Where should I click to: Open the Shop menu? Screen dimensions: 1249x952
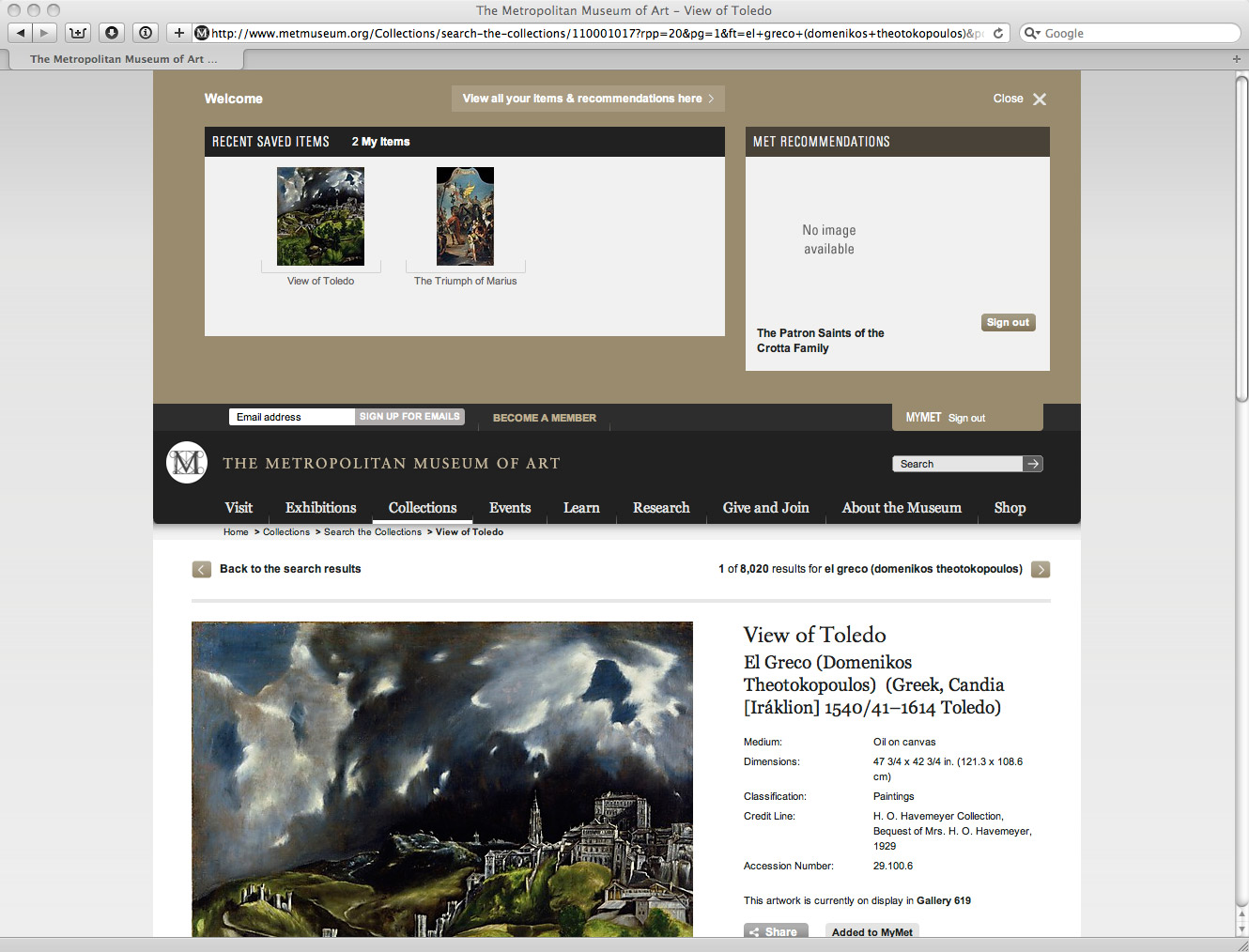click(x=1010, y=508)
